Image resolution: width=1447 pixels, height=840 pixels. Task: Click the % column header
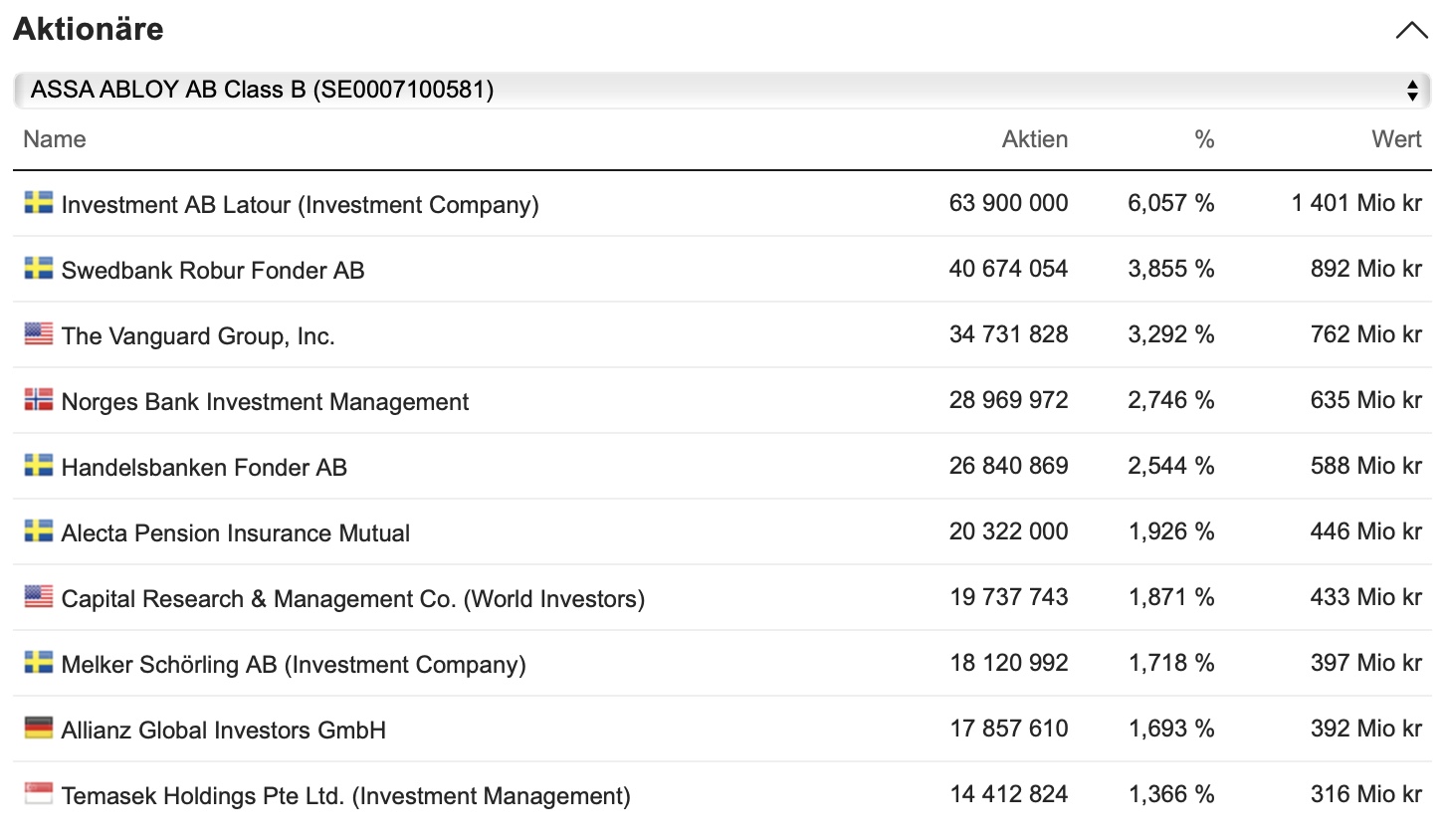pyautogui.click(x=1204, y=139)
